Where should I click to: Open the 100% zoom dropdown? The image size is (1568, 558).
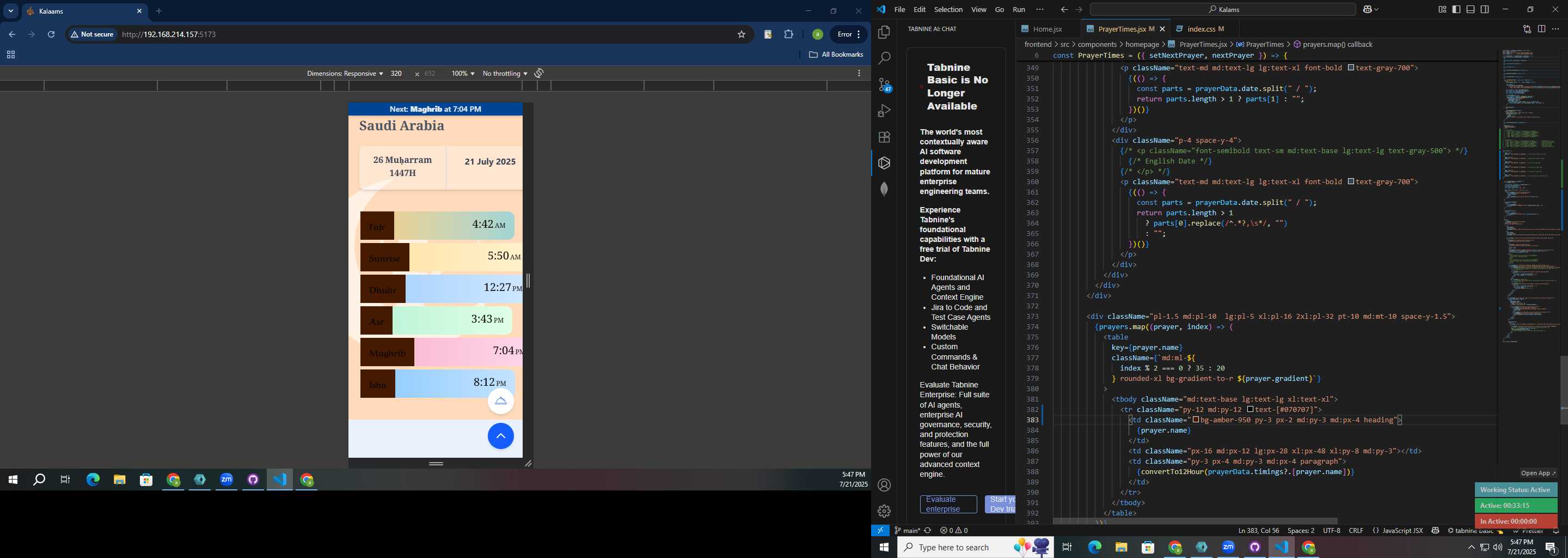pyautogui.click(x=463, y=74)
